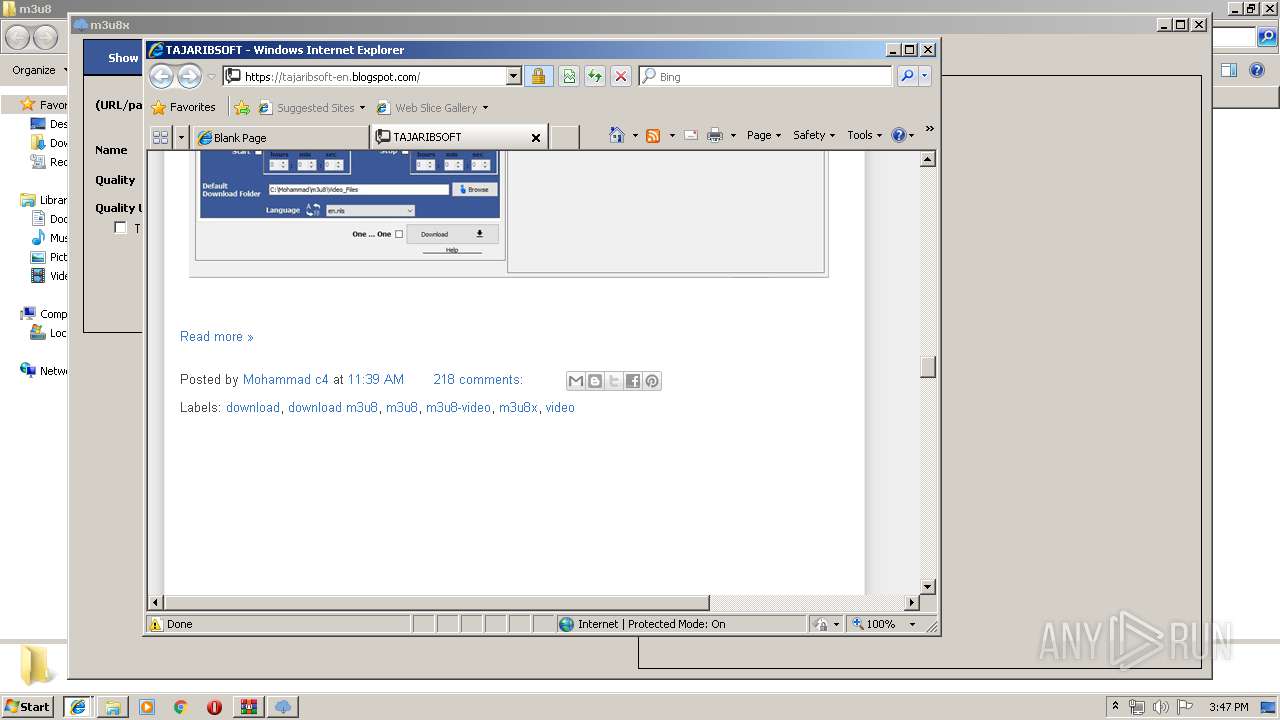Click vertical scrollbar down arrow
The image size is (1280, 720).
(x=928, y=587)
